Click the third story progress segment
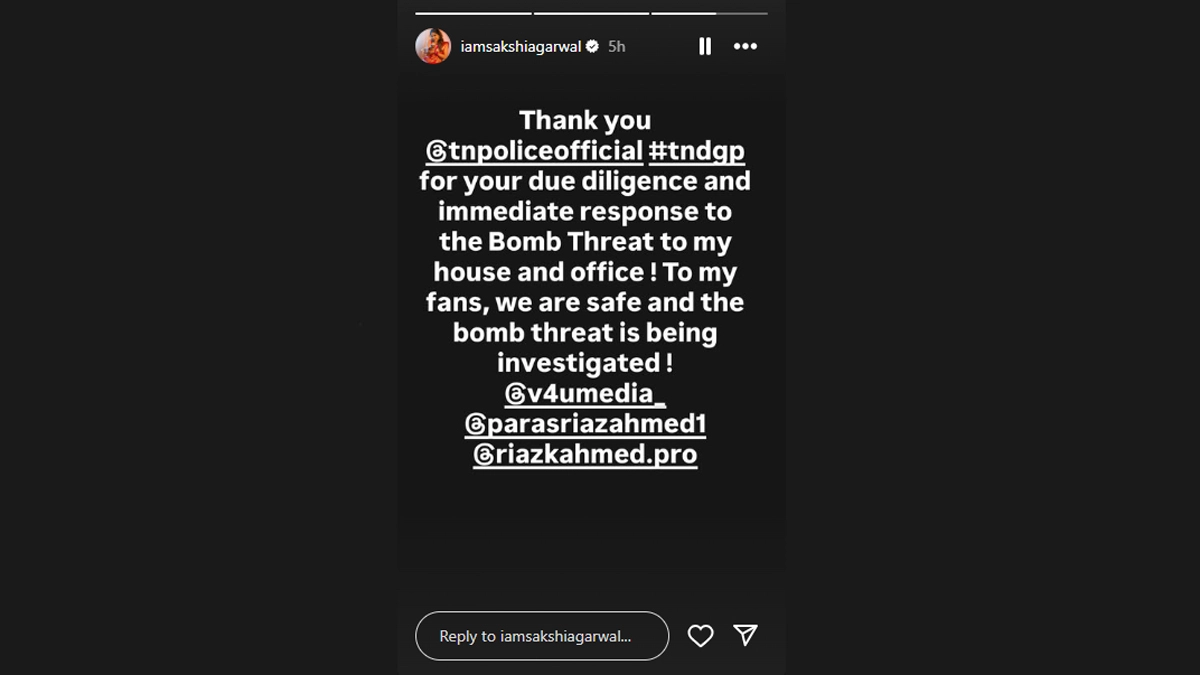Image resolution: width=1200 pixels, height=675 pixels. [709, 13]
